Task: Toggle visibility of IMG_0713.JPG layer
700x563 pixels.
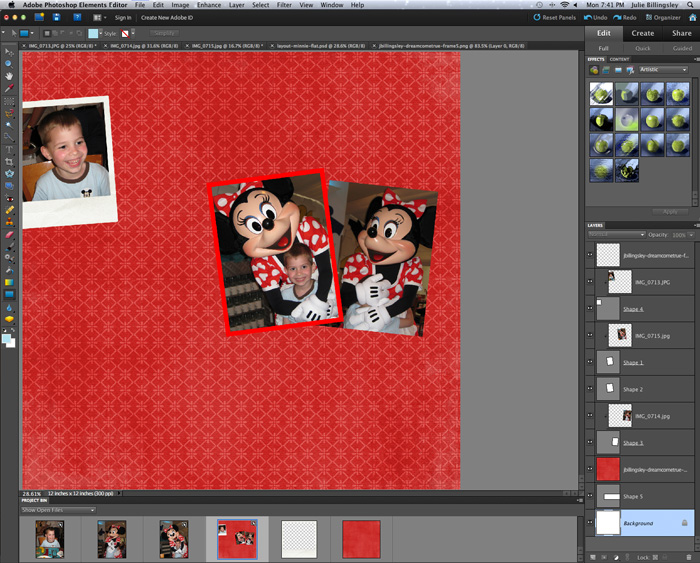Action: 590,281
